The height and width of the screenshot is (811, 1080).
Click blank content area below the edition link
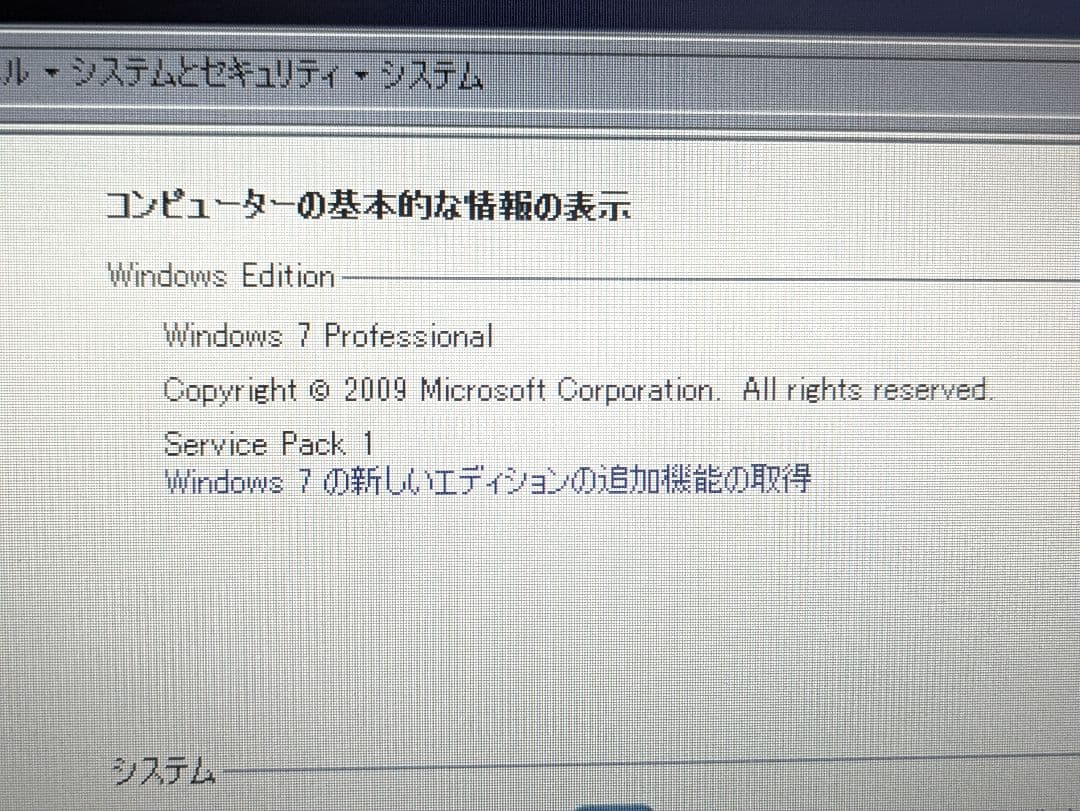click(x=537, y=620)
